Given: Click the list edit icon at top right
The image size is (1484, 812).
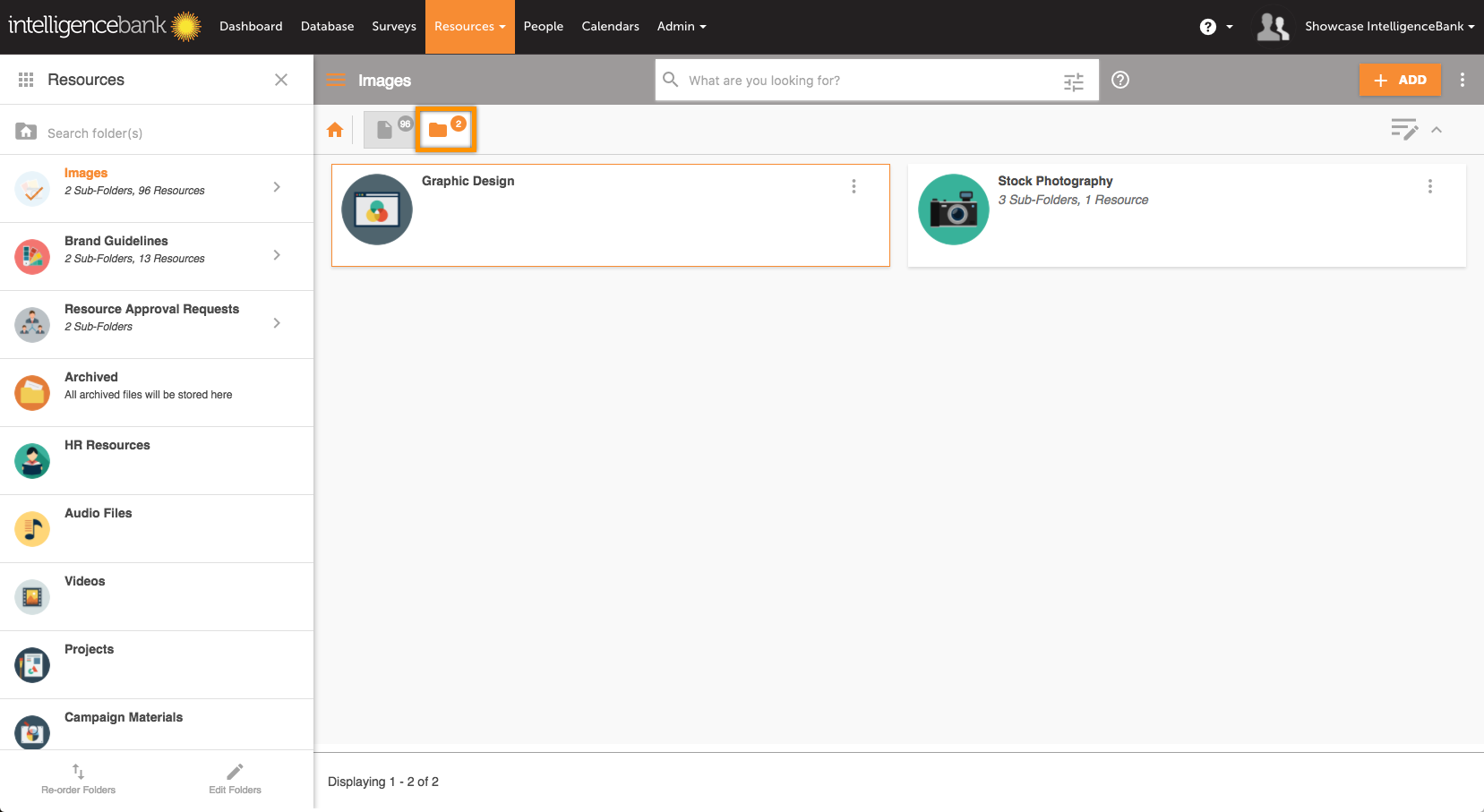Looking at the screenshot, I should pyautogui.click(x=1404, y=130).
